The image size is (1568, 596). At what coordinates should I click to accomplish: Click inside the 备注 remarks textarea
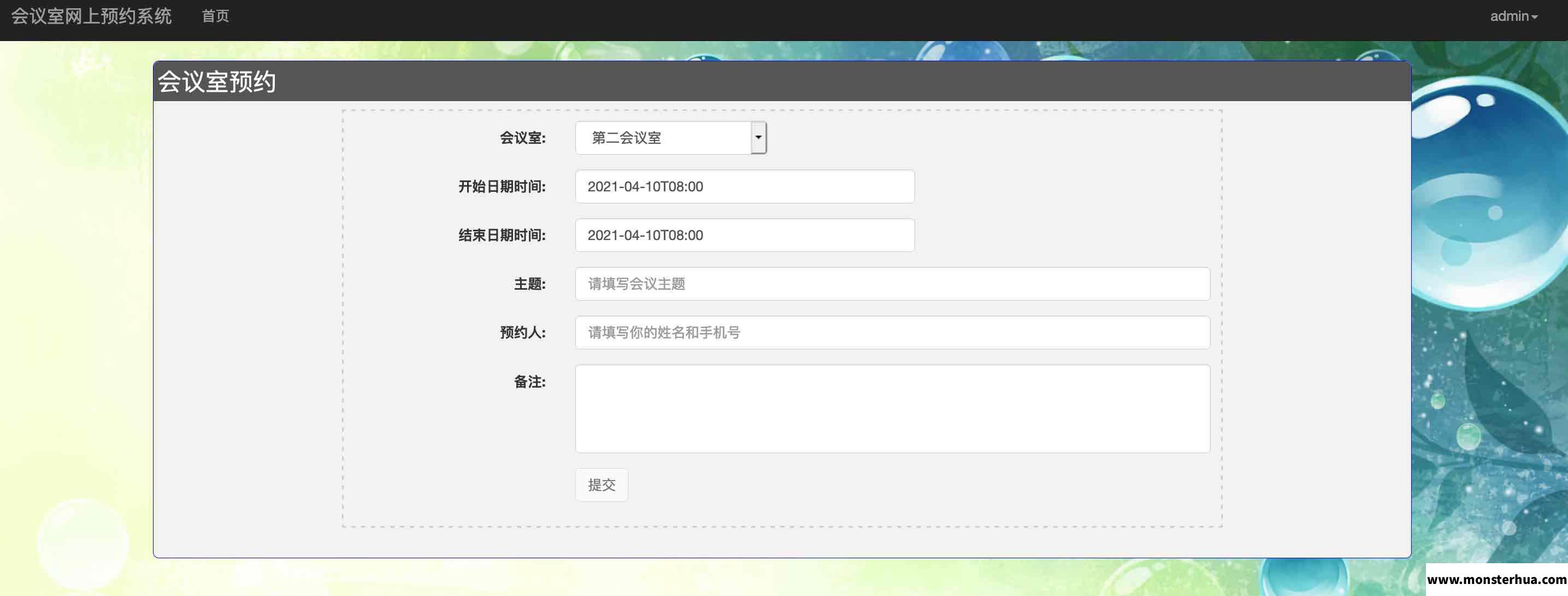[x=892, y=409]
